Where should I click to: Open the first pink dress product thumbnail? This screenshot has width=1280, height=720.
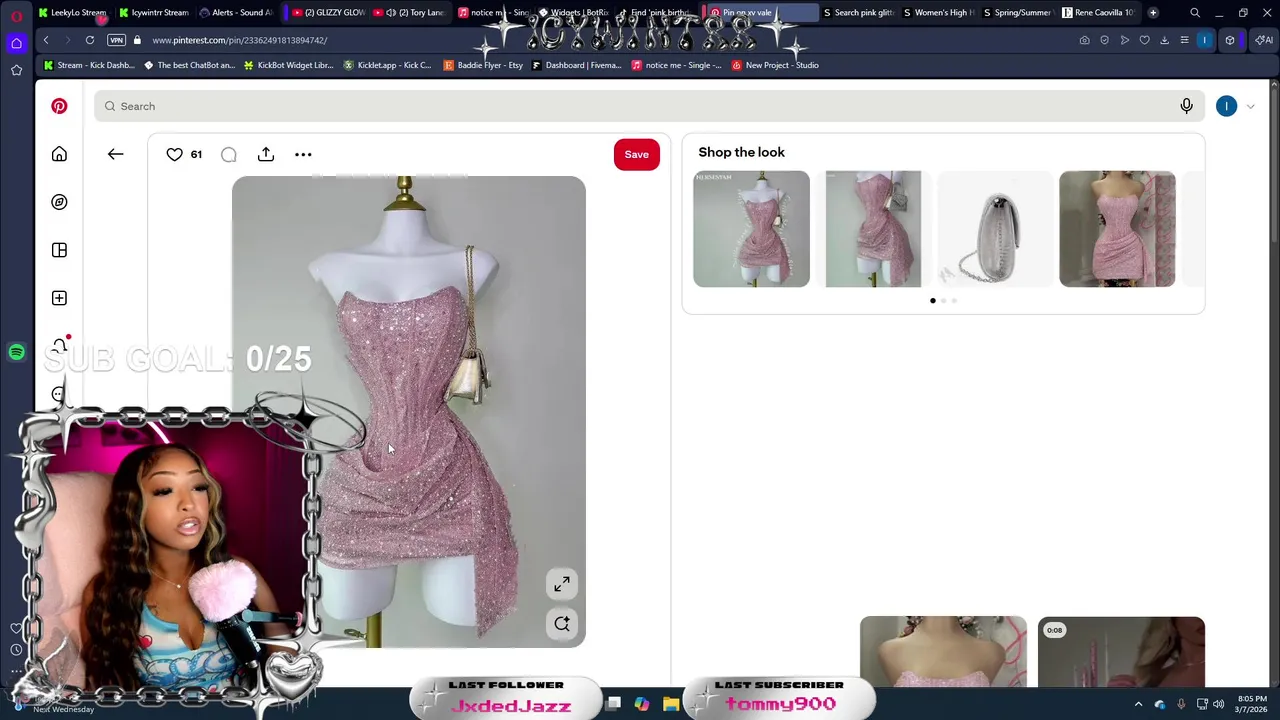(751, 229)
